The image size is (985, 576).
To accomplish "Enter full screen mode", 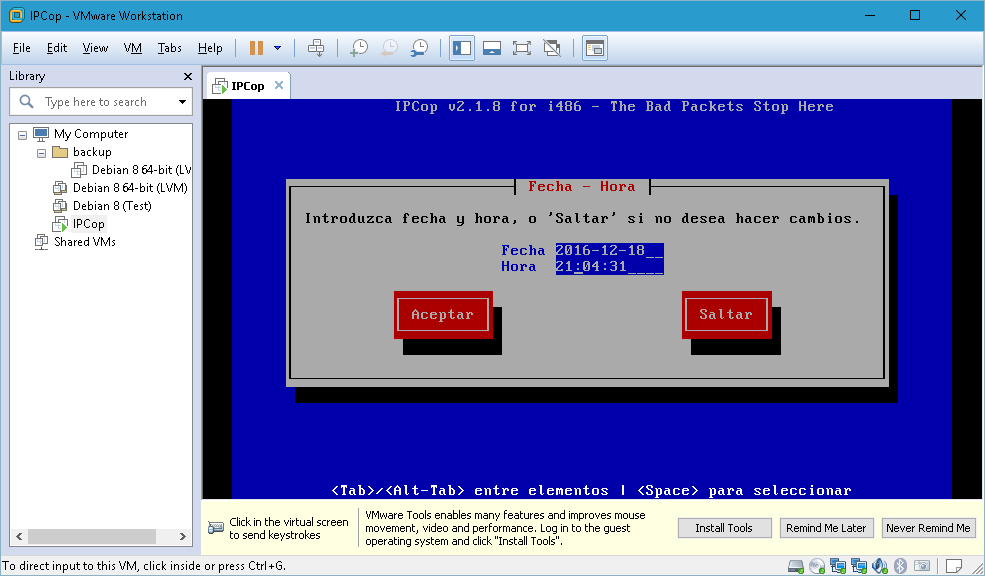I will [x=521, y=47].
